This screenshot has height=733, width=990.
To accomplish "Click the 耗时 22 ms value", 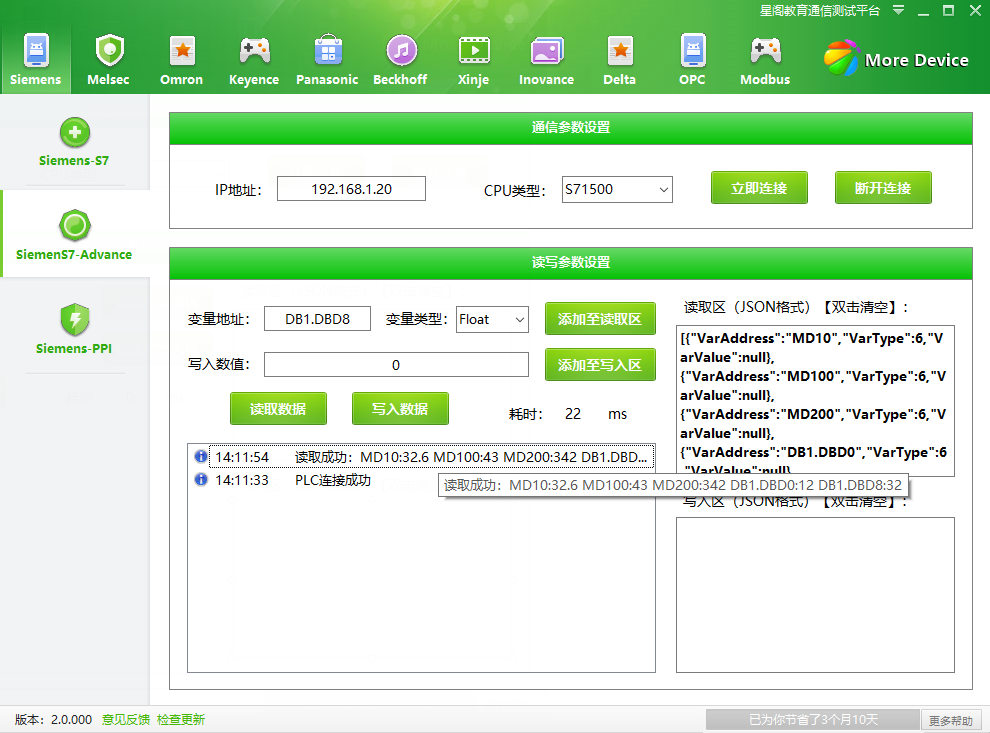I will click(x=573, y=414).
